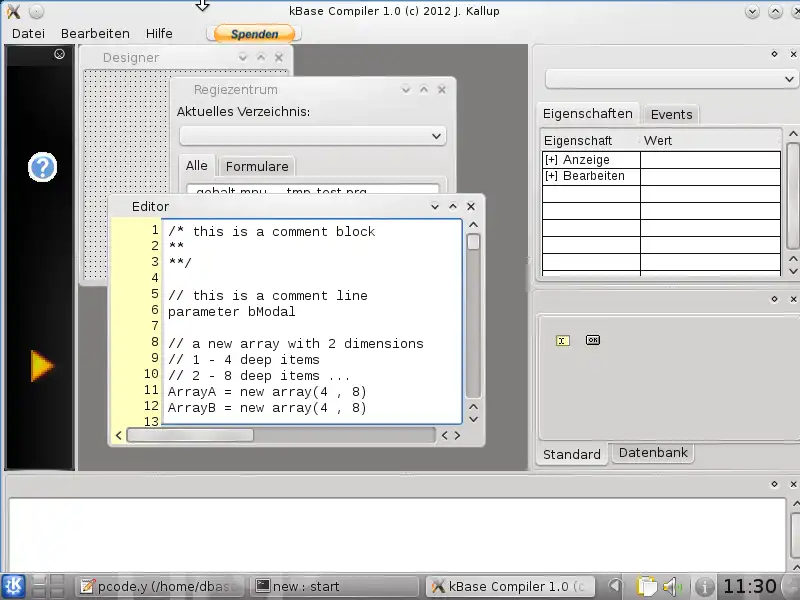Screen dimensions: 800x600
Task: Click the yellow run arrow icon
Action: click(x=42, y=365)
